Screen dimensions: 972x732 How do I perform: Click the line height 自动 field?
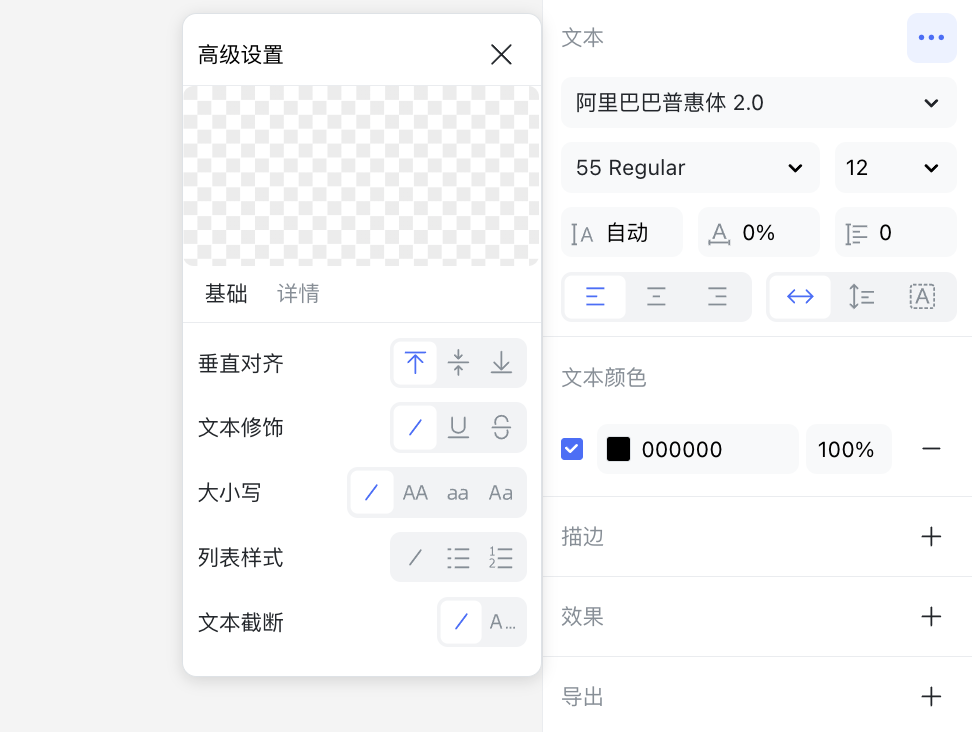pos(622,232)
